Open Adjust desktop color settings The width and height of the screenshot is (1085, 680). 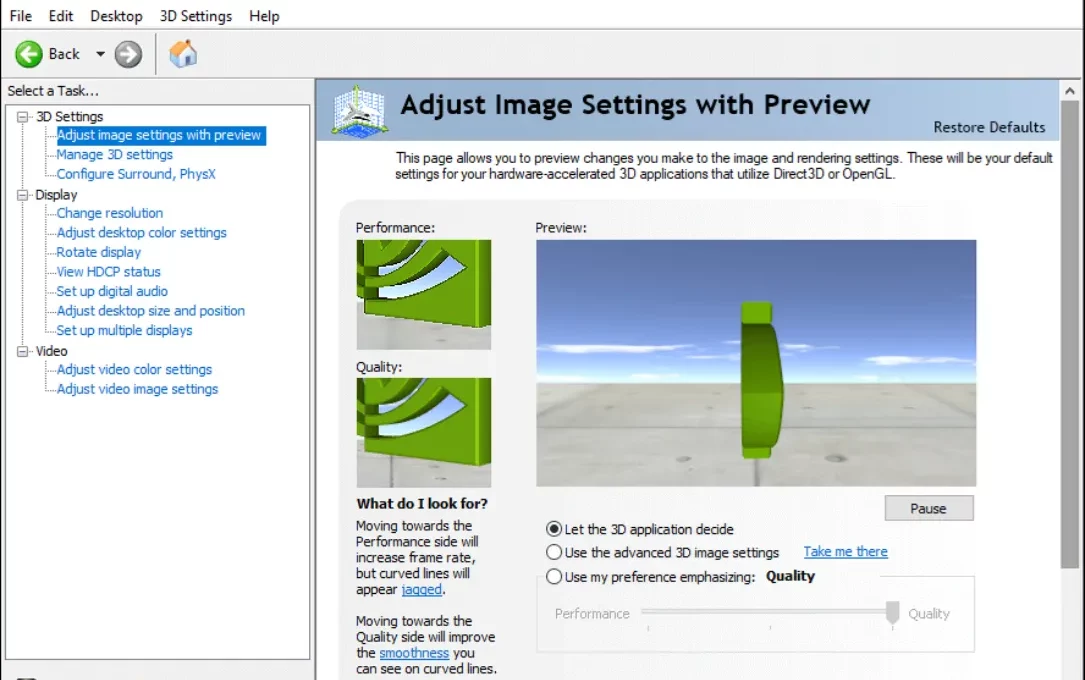[x=142, y=232]
